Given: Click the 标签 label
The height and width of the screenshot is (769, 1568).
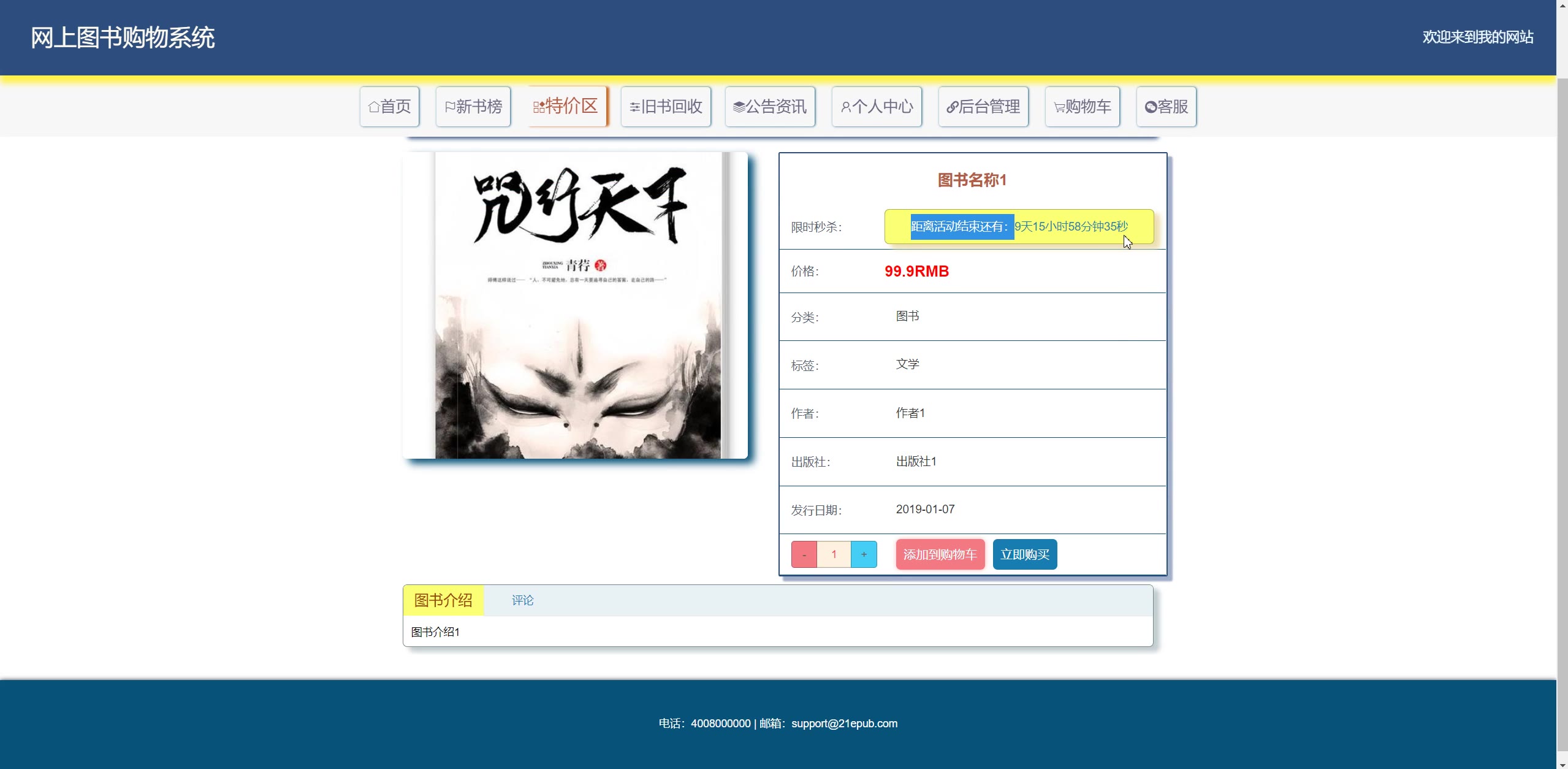Looking at the screenshot, I should click(x=805, y=365).
